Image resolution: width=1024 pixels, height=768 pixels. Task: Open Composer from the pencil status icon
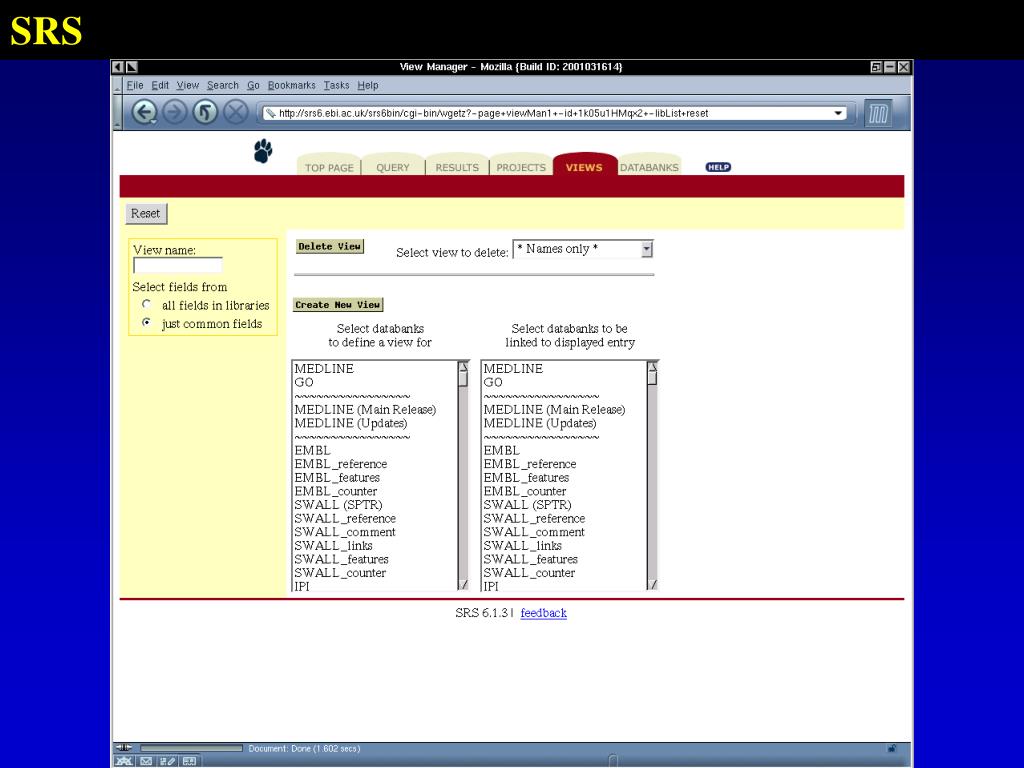tap(167, 761)
